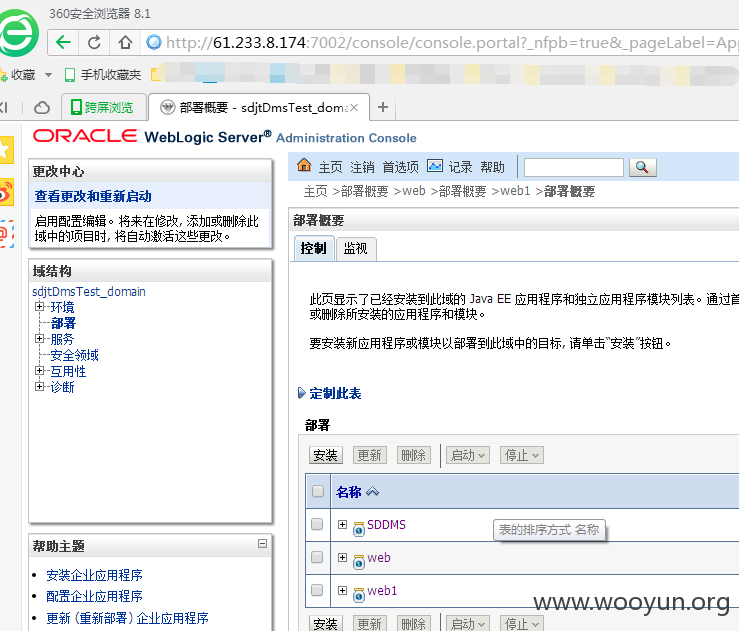The image size is (739, 631).
Task: Open the 收藏 favorites dropdown arrow
Action: pos(48,74)
